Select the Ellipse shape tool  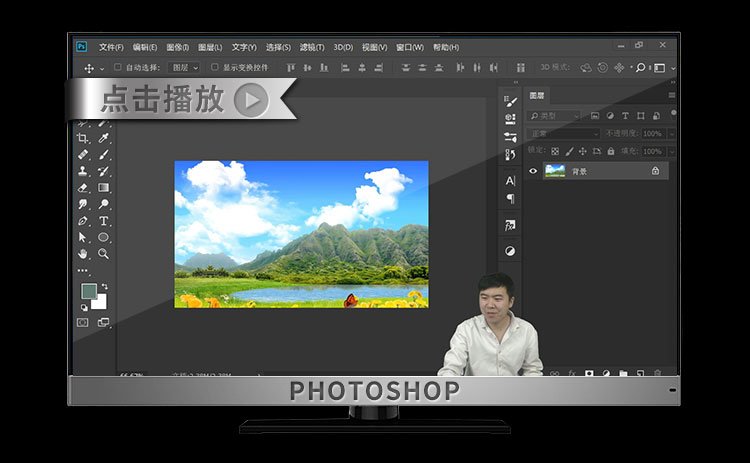103,237
